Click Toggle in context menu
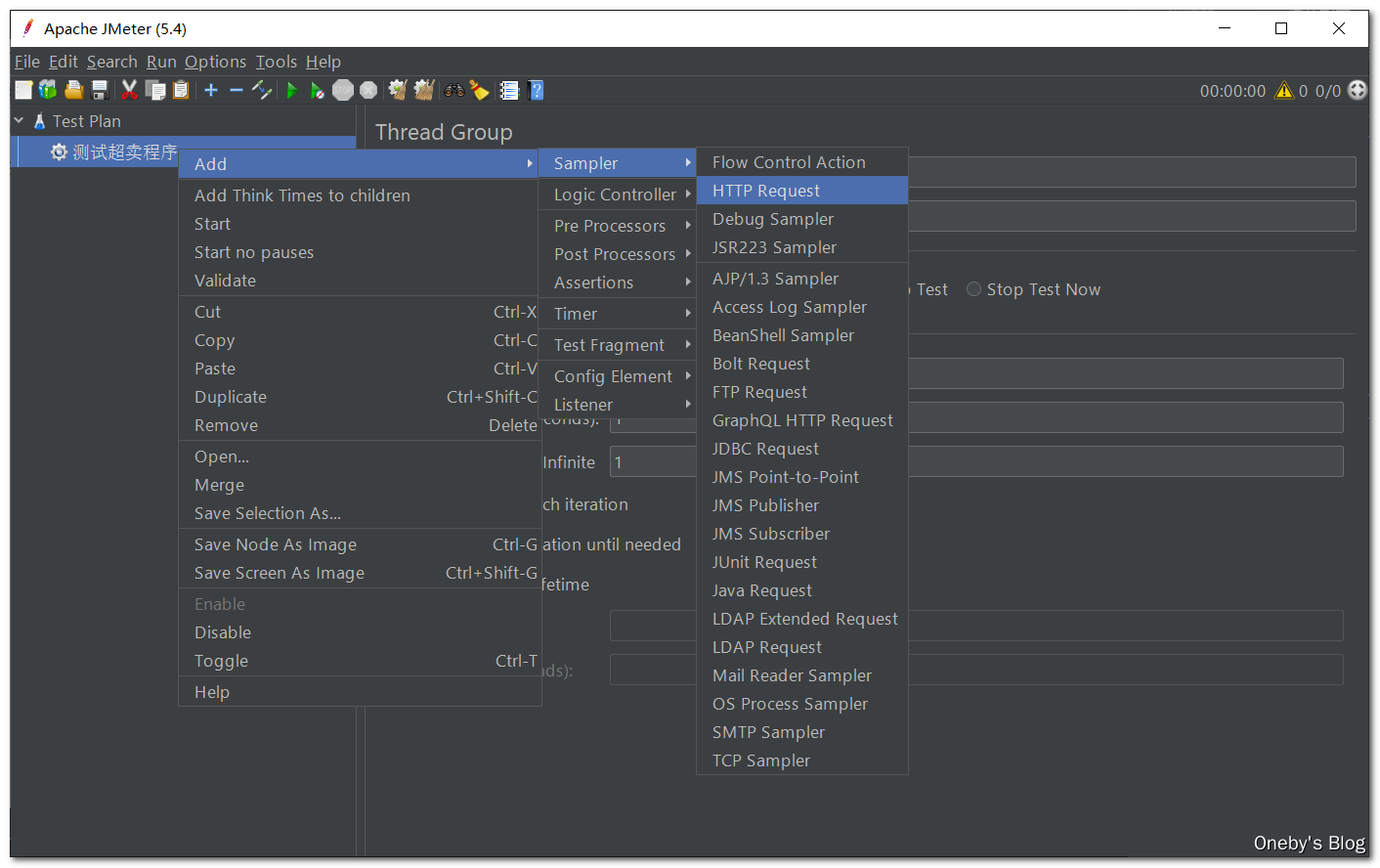 tap(360, 661)
